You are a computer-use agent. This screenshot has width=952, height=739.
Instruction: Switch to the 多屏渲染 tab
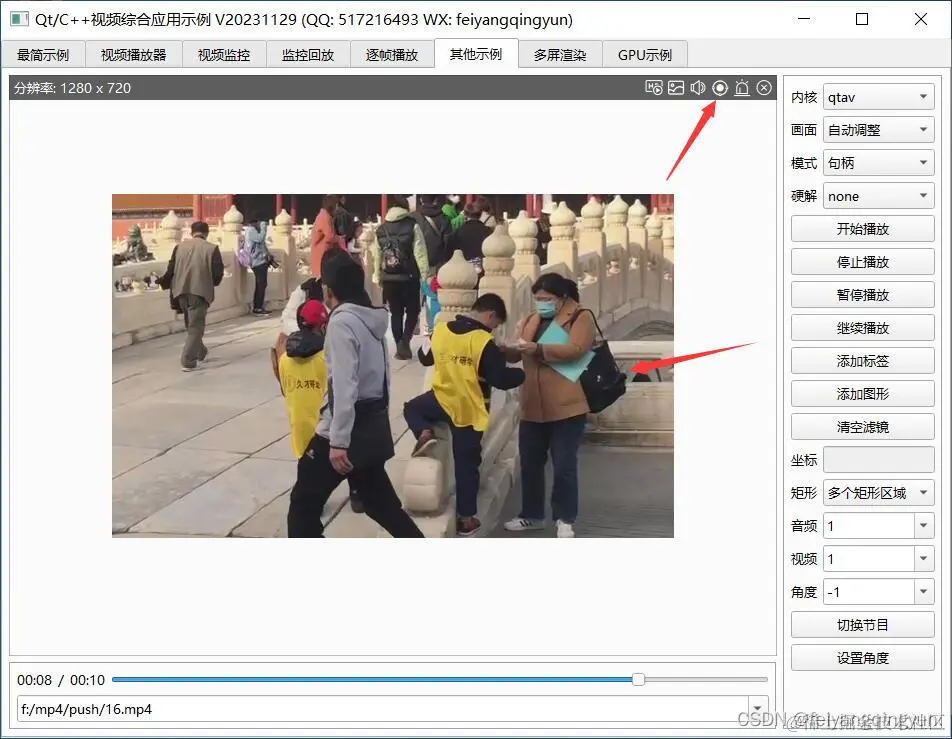click(x=560, y=55)
